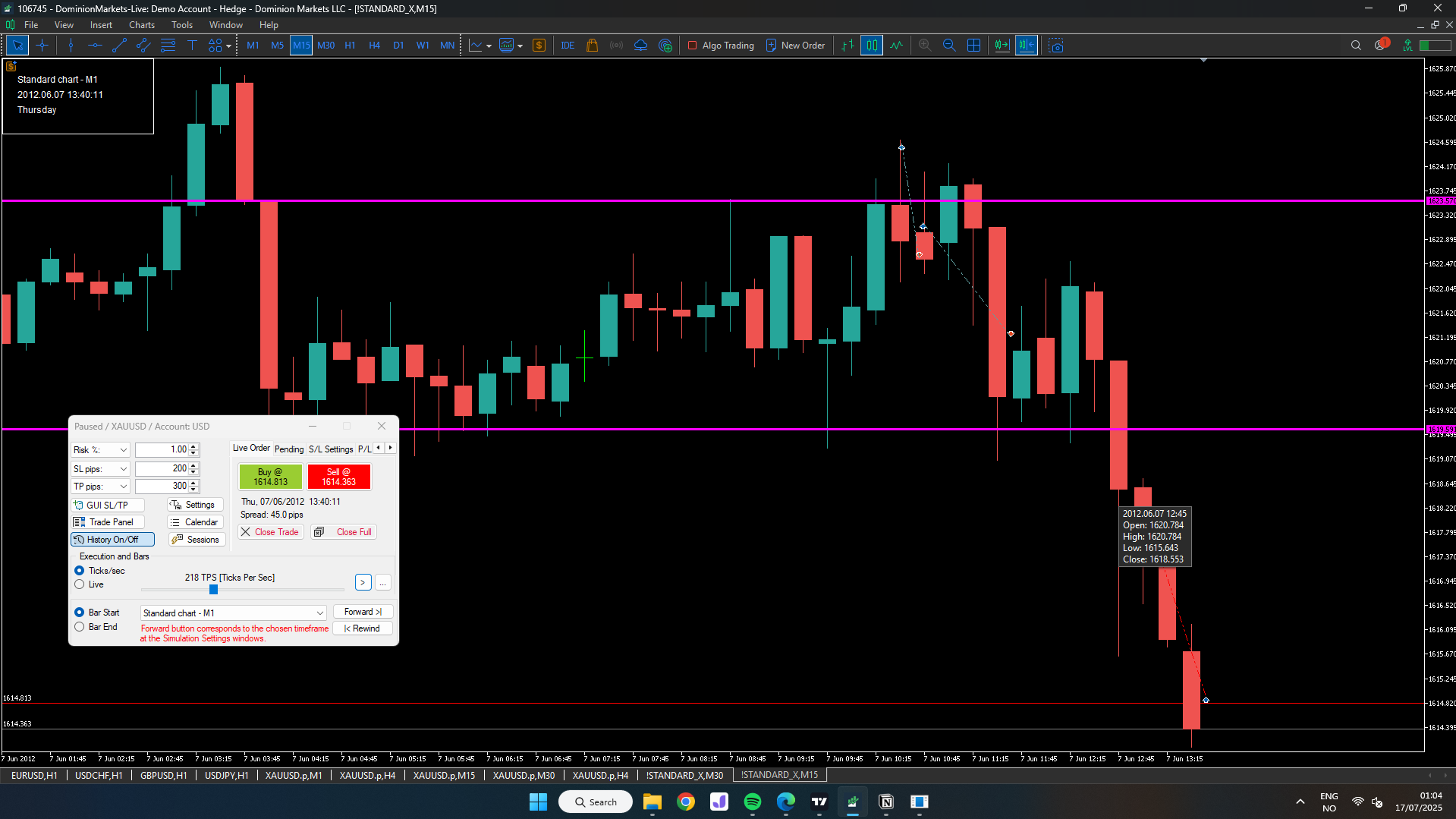Open the trading dollar-sign icon

(x=539, y=46)
